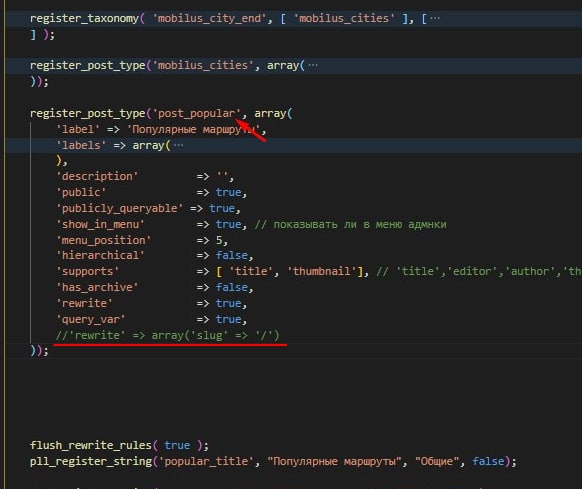Viewport: 582px width, 489px height.
Task: Click the value 5 of menu_position
Action: (x=219, y=240)
